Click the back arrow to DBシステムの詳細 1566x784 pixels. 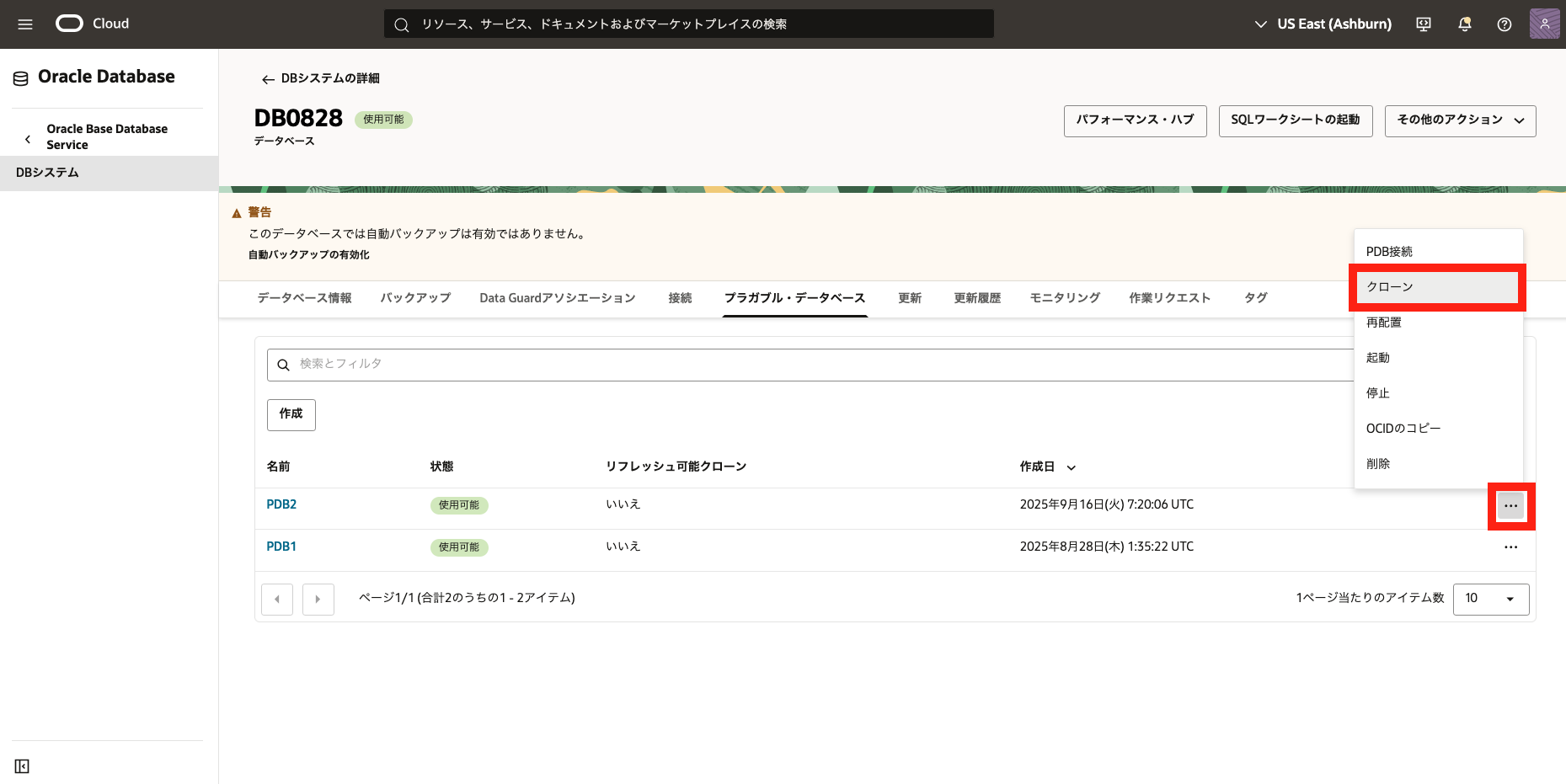[268, 79]
